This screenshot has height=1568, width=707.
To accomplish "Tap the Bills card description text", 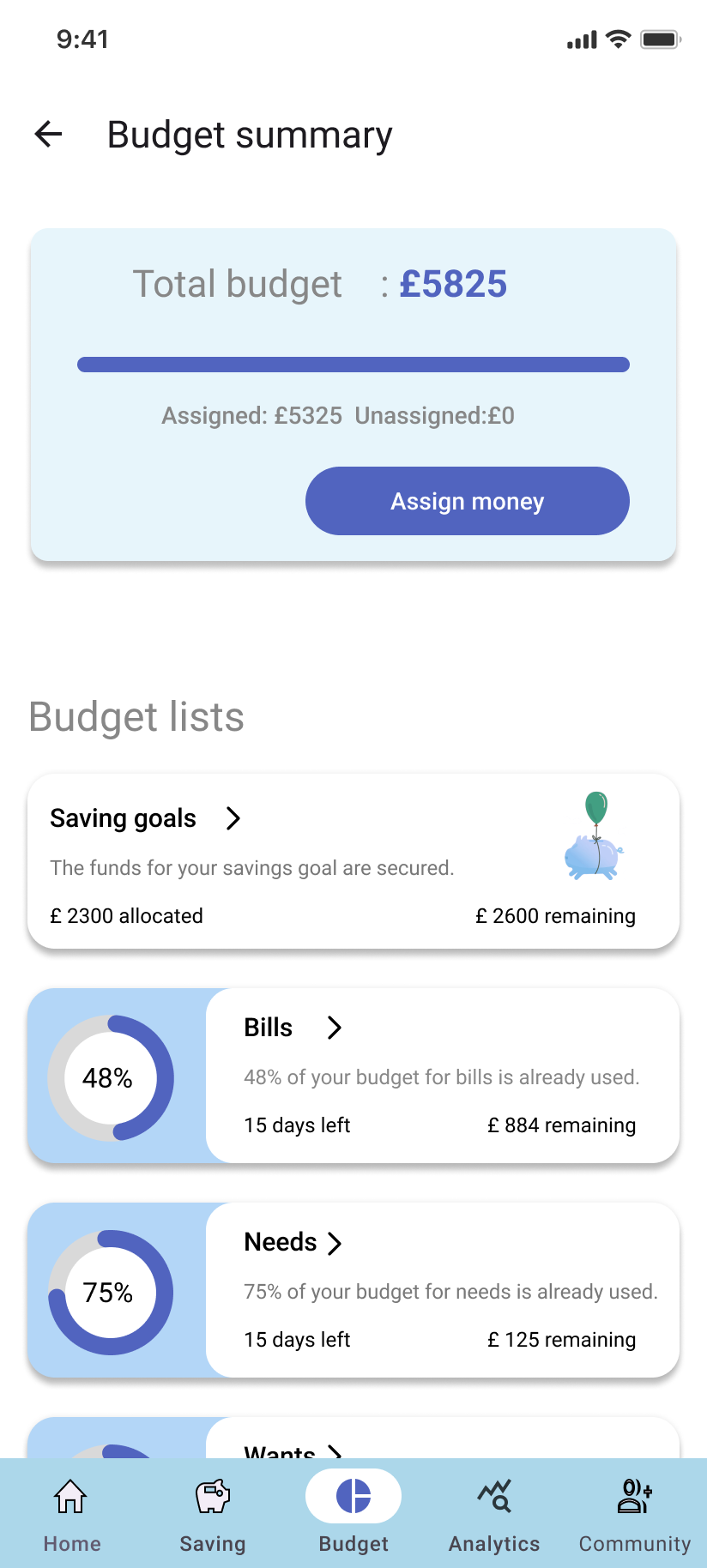I will coord(442,1077).
